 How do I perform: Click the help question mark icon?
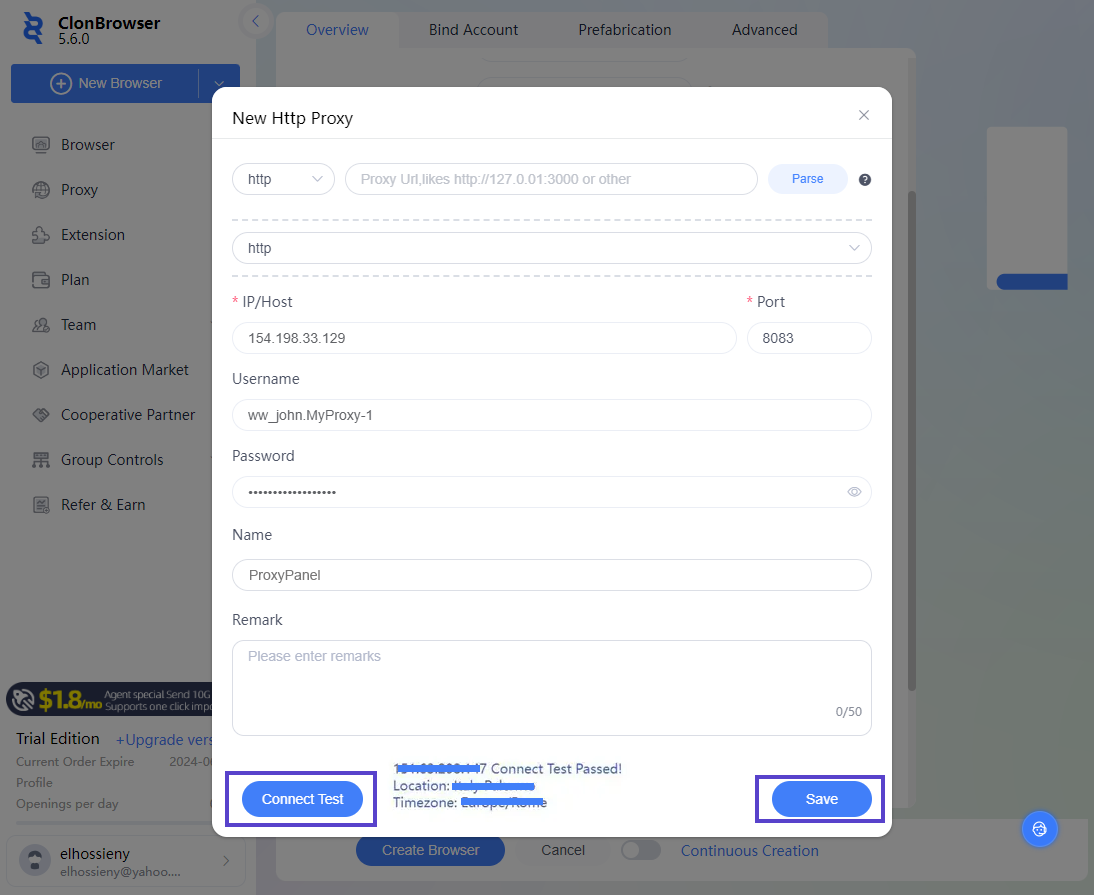865,180
